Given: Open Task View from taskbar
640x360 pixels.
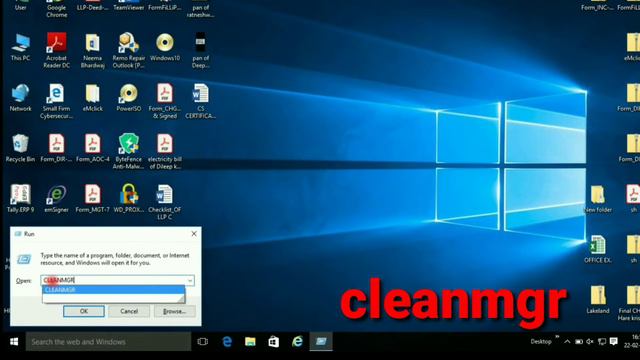Looking at the screenshot, I should 202,342.
